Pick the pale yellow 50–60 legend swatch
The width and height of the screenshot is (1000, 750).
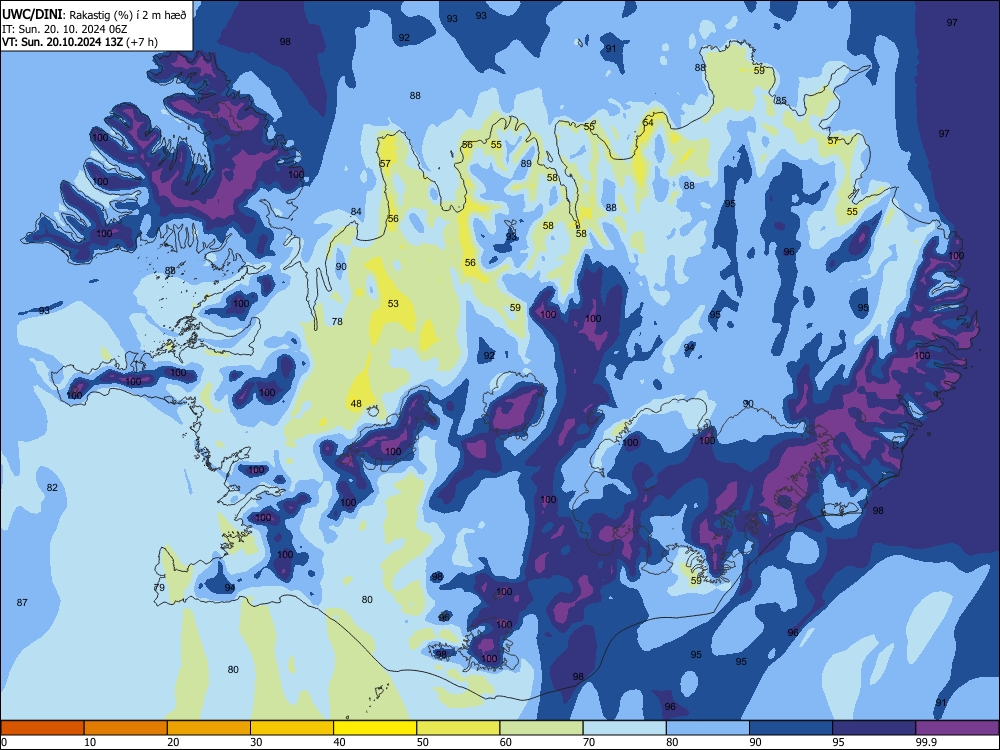(x=458, y=728)
